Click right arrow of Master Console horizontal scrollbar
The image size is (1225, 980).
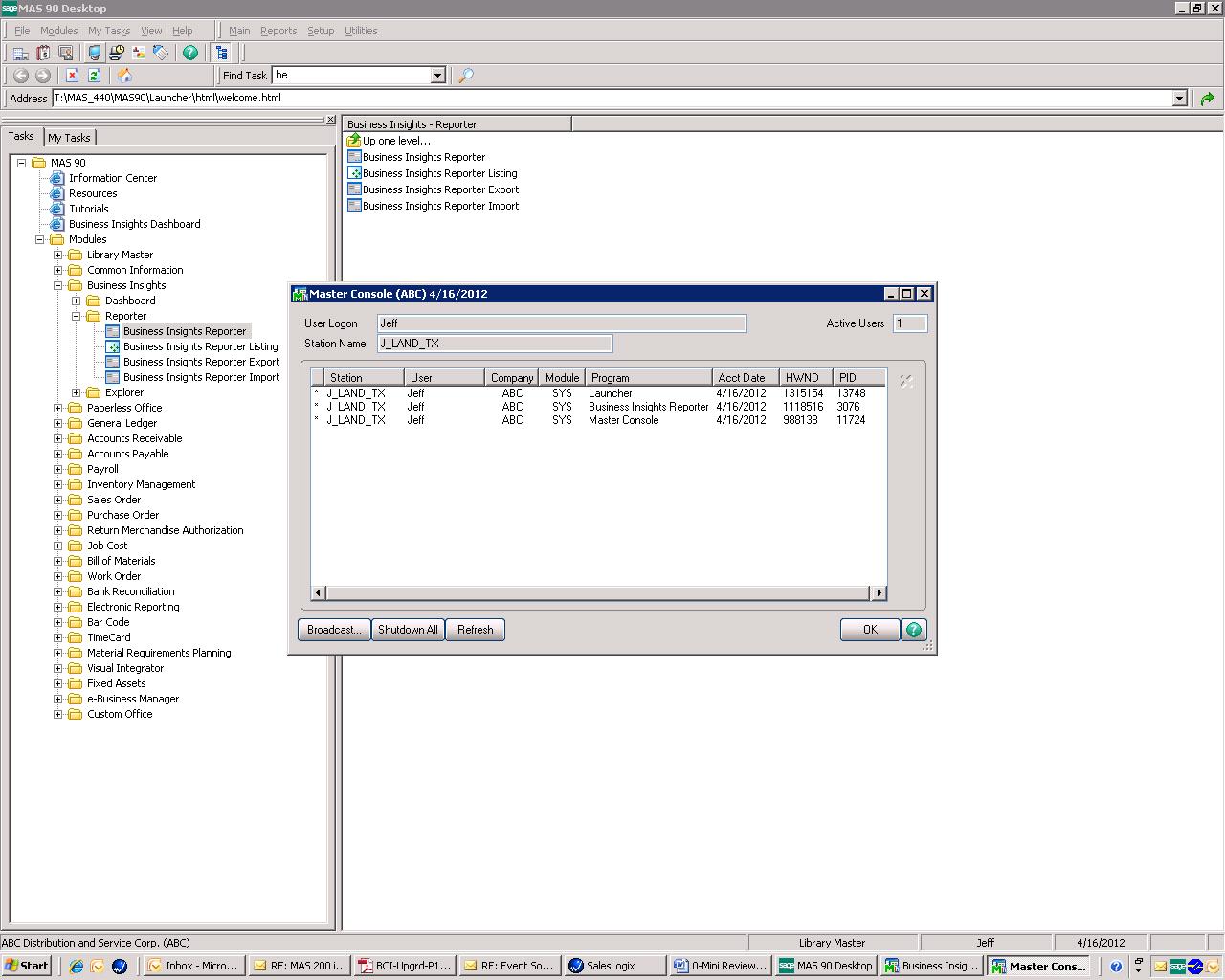click(878, 593)
